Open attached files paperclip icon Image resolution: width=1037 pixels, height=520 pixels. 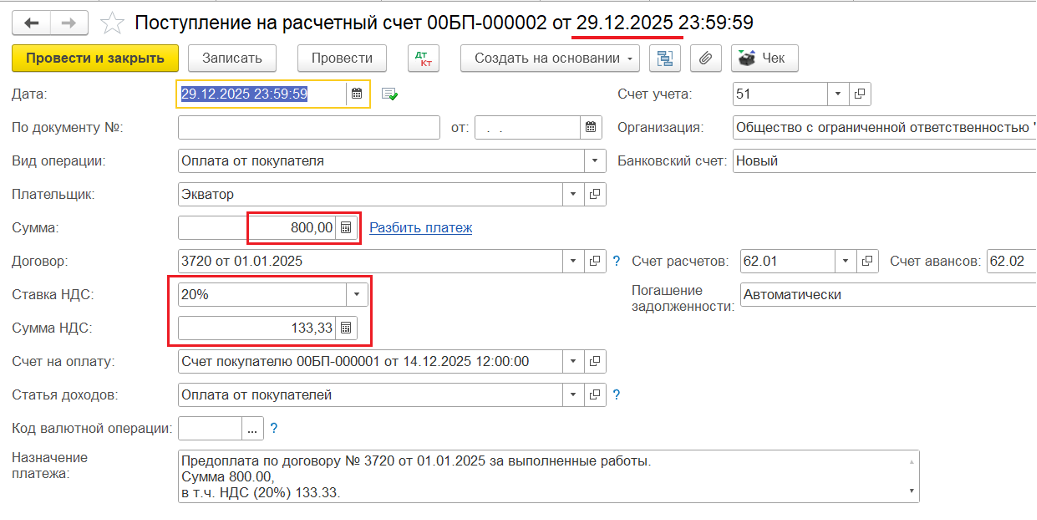tap(705, 58)
